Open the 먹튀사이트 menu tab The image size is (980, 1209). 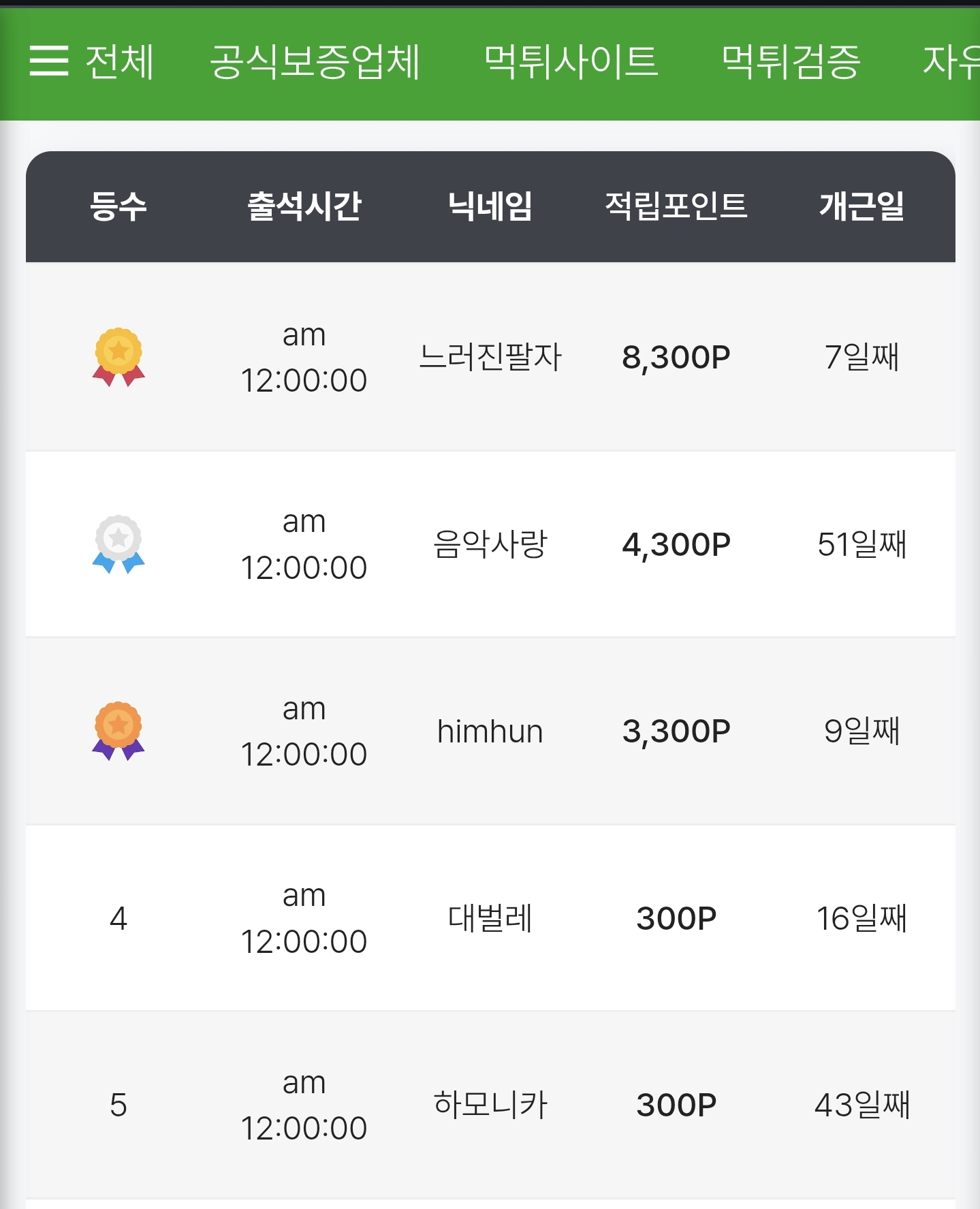[x=571, y=61]
